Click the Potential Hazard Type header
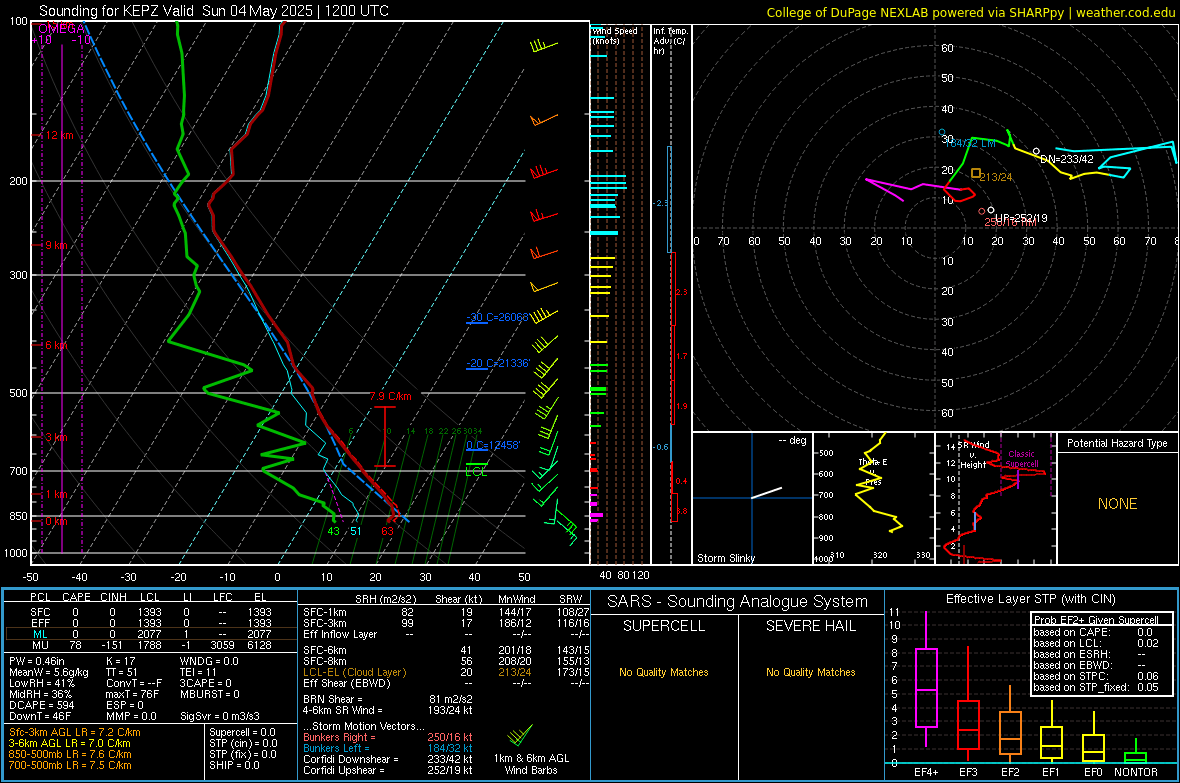This screenshot has width=1180, height=783. (x=1117, y=443)
